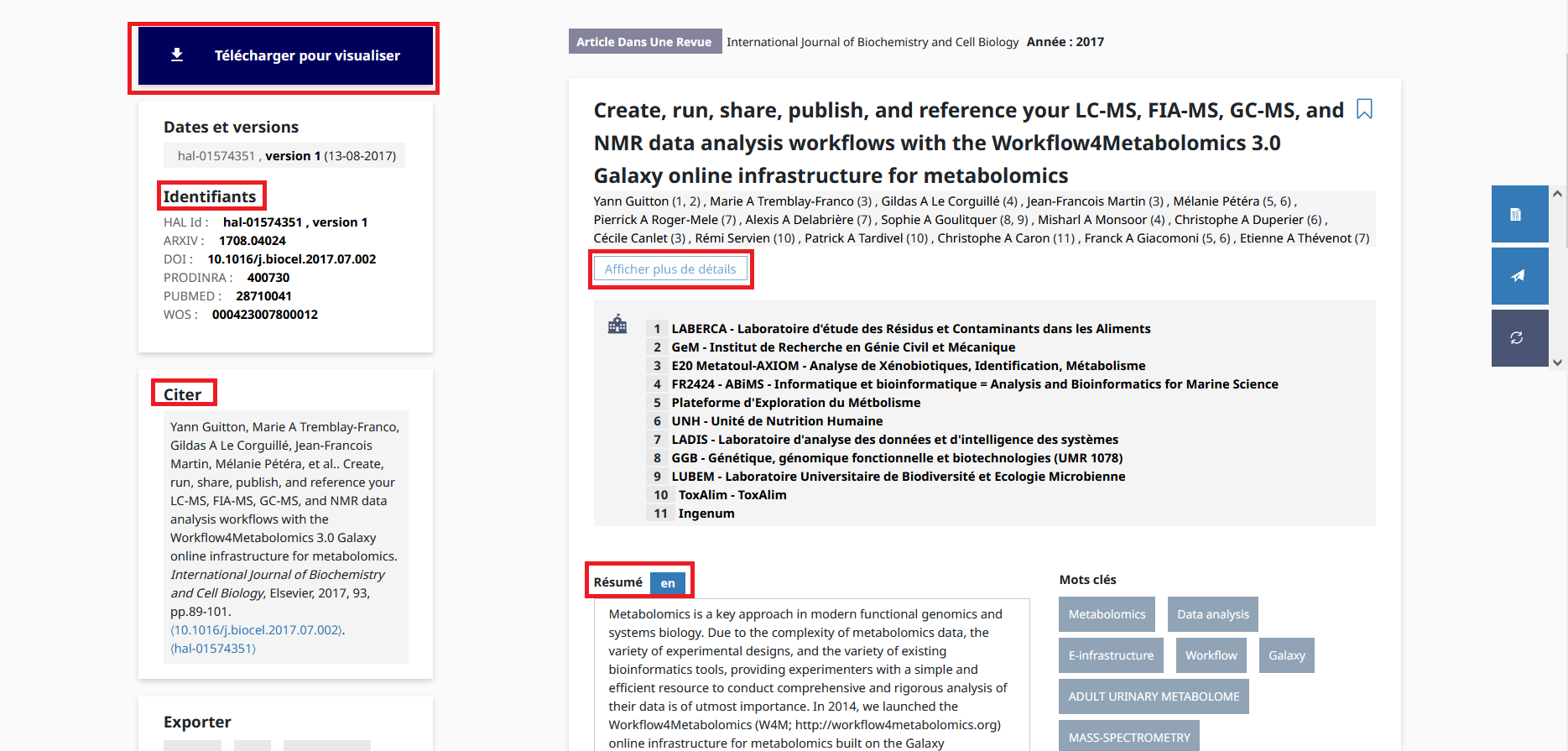1568x751 pixels.
Task: Open the MASS-SPECTROMETRY keyword tag
Action: (1129, 736)
